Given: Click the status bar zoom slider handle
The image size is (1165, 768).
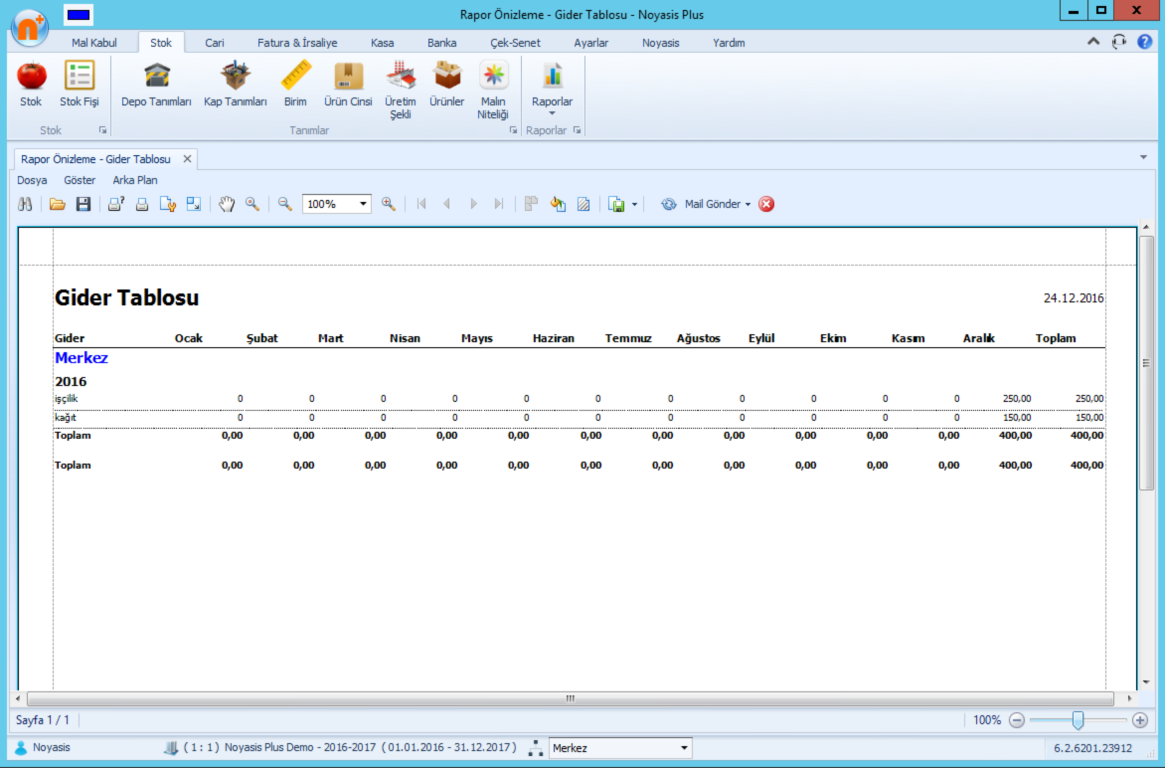Looking at the screenshot, I should [1077, 720].
